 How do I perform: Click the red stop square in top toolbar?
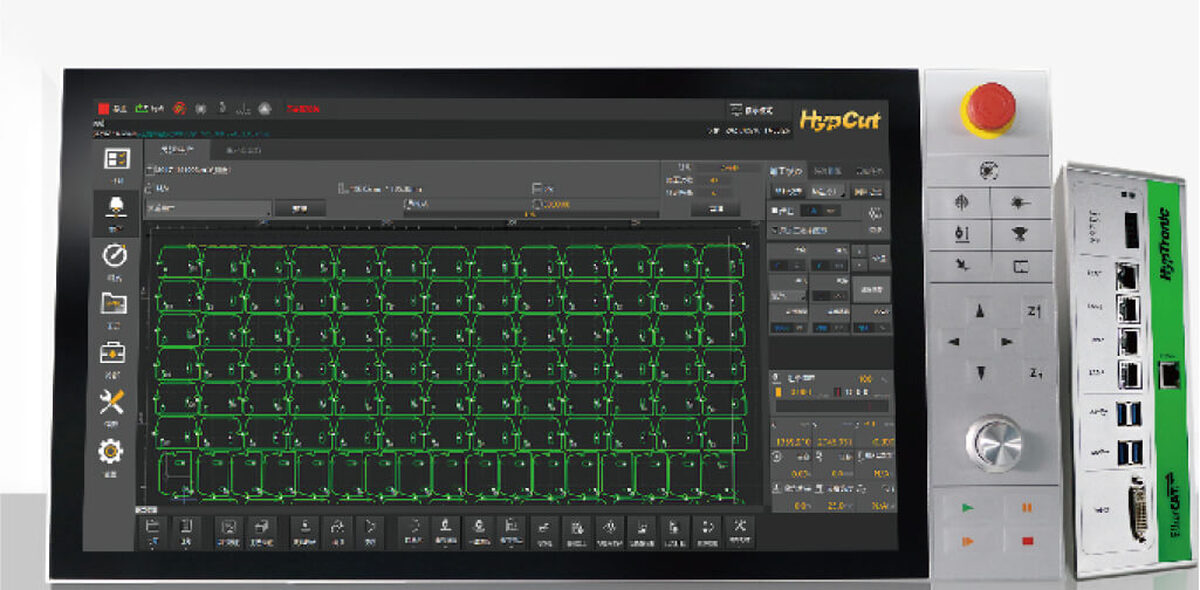(x=103, y=108)
